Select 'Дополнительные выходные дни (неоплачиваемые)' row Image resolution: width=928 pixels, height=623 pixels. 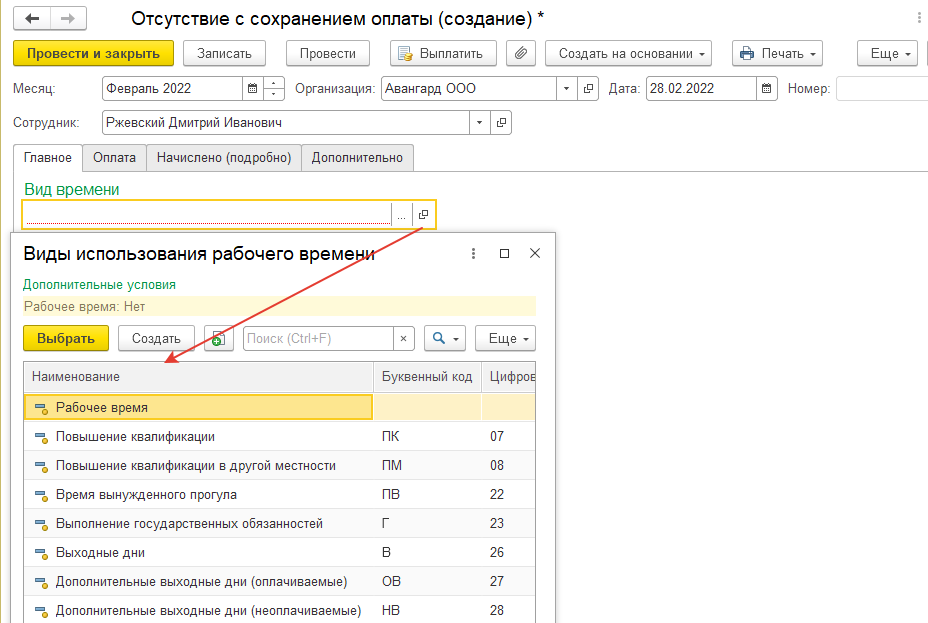279,610
